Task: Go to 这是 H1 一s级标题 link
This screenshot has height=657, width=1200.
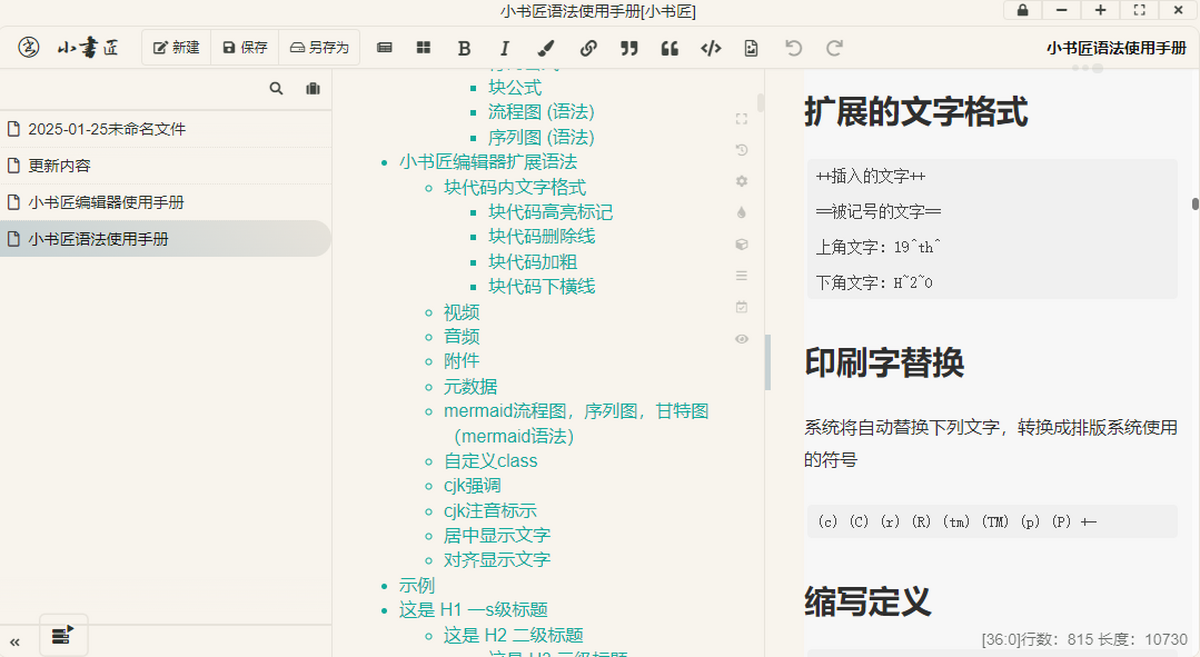Action: [x=473, y=610]
